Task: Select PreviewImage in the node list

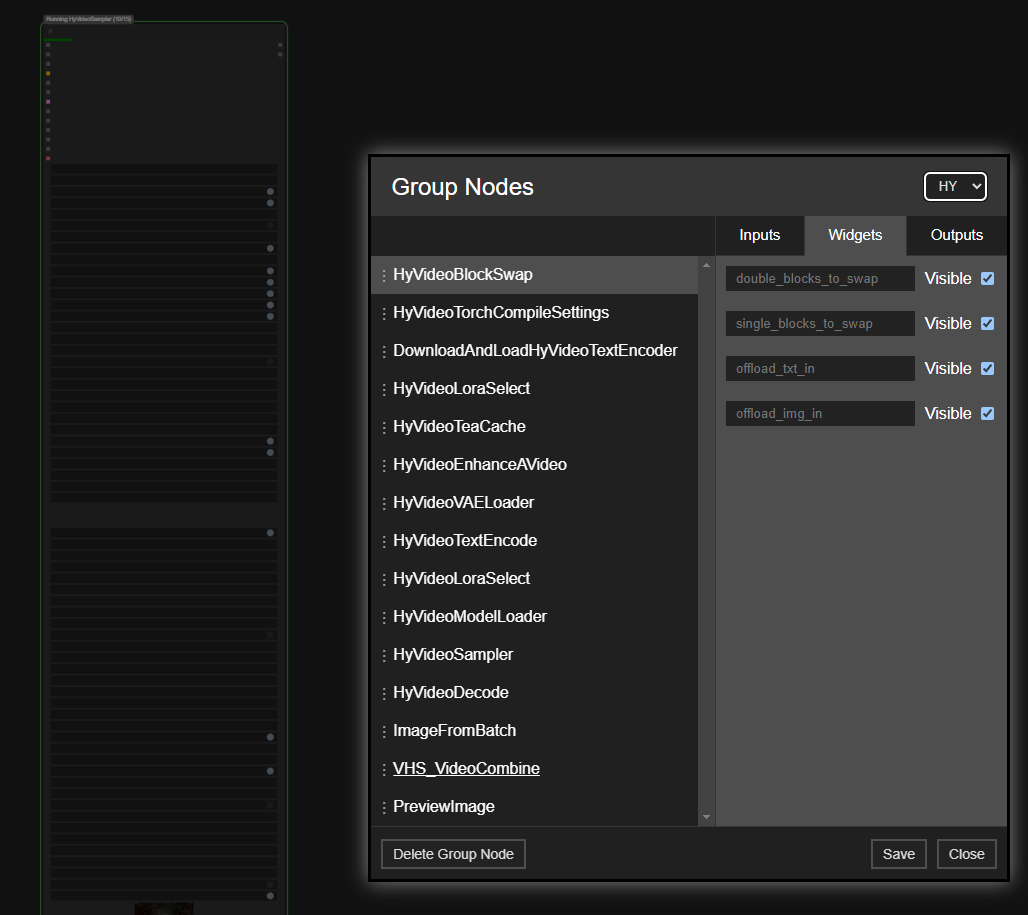Action: point(534,807)
